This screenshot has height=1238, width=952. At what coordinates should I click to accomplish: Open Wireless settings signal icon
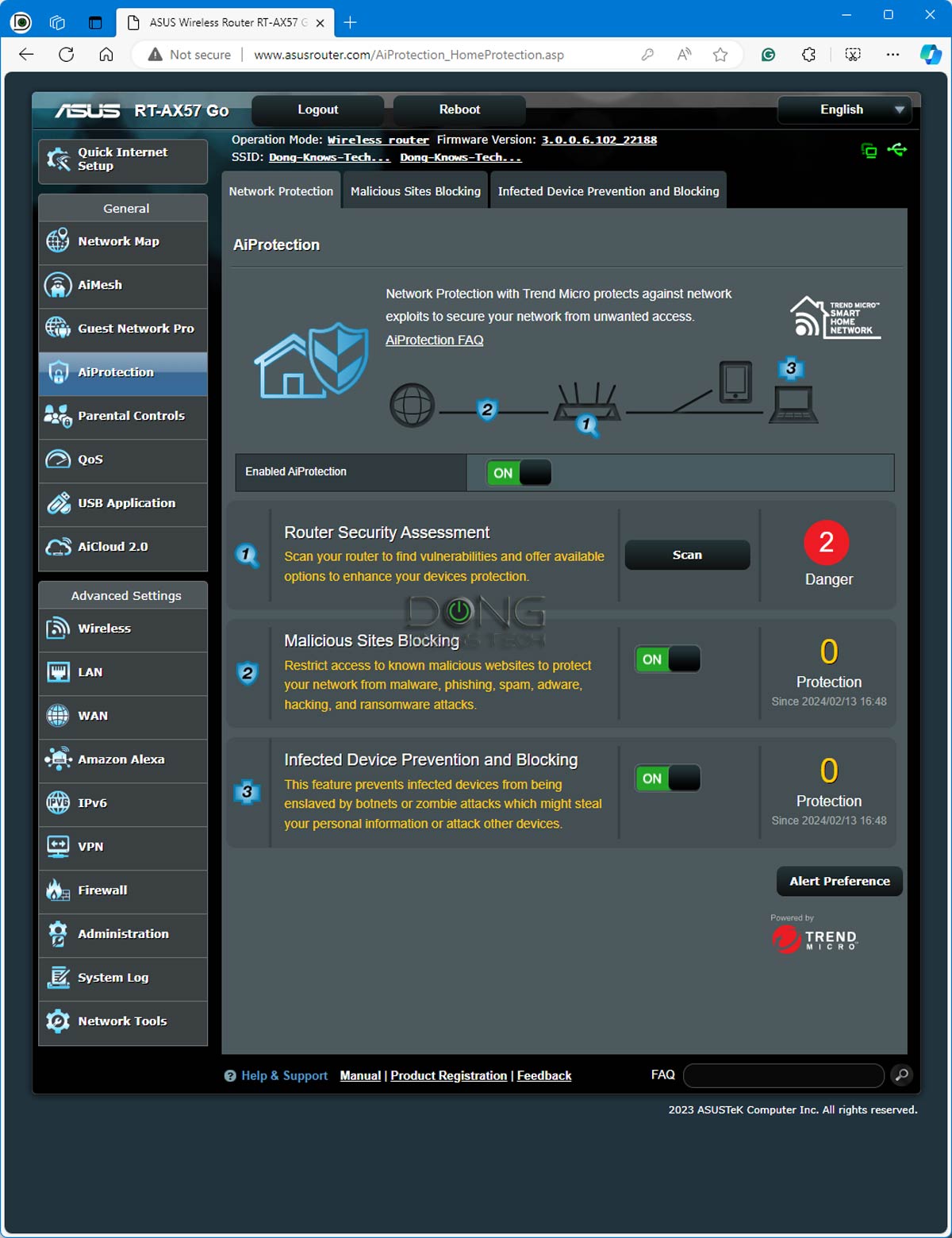[x=58, y=629]
